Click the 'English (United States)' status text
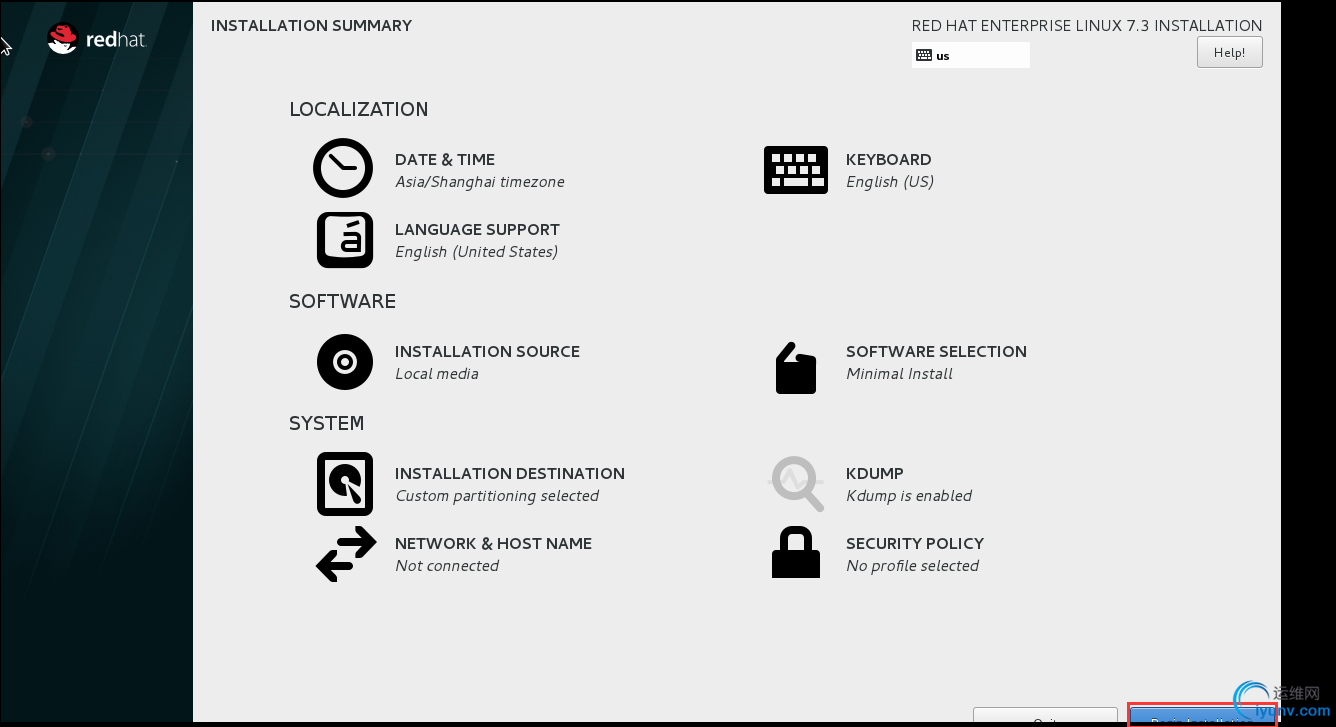Image resolution: width=1336 pixels, height=727 pixels. click(x=477, y=252)
